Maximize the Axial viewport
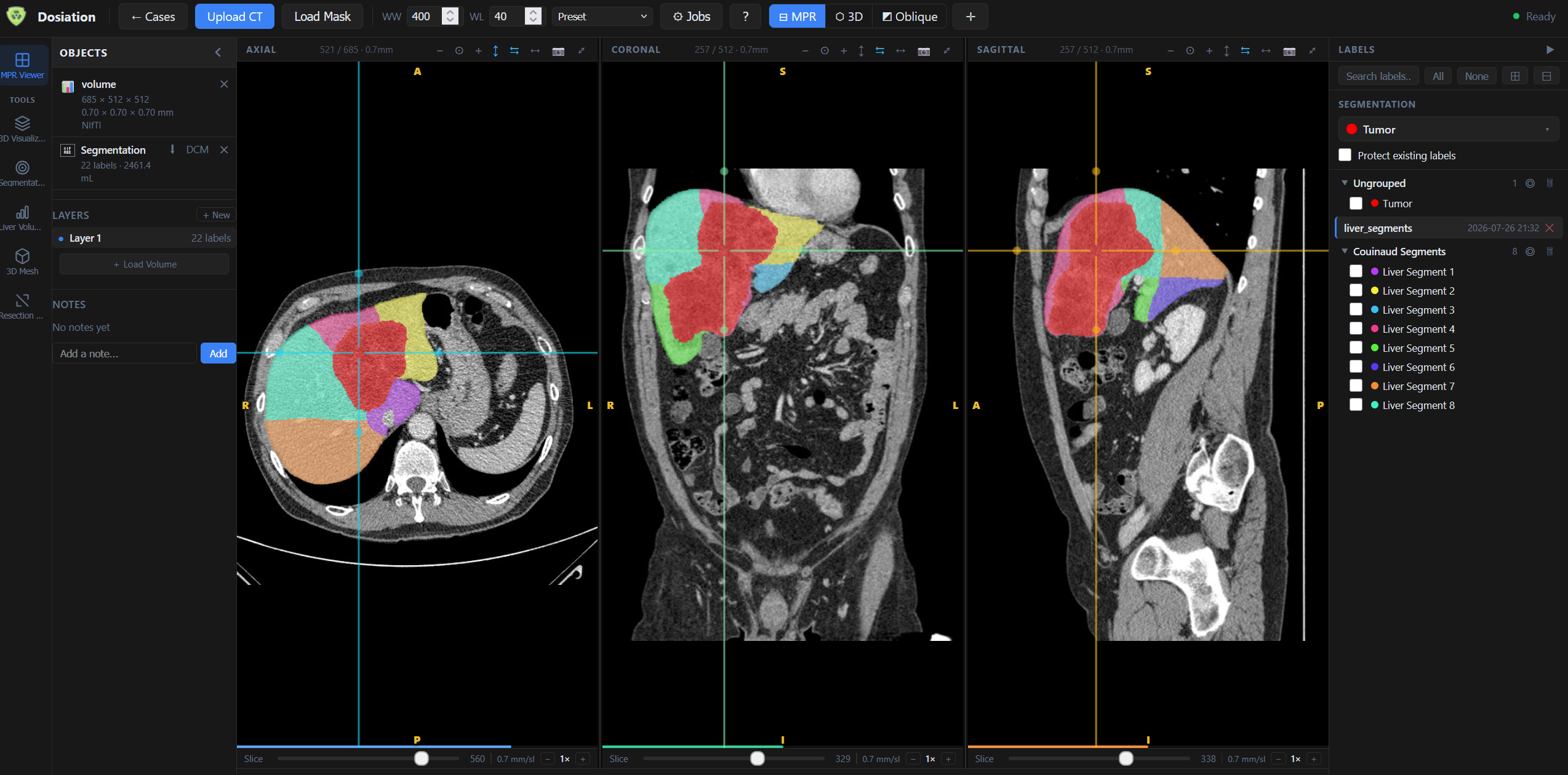Screen dimensions: 1568x775 coord(582,50)
